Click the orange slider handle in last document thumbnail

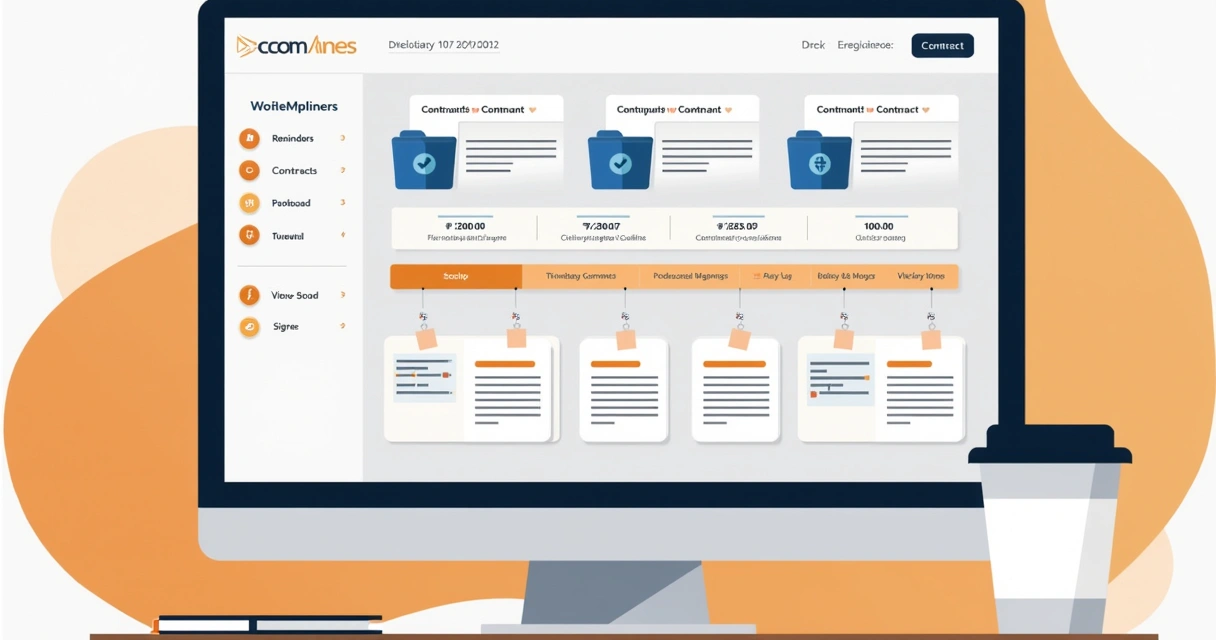(x=866, y=378)
